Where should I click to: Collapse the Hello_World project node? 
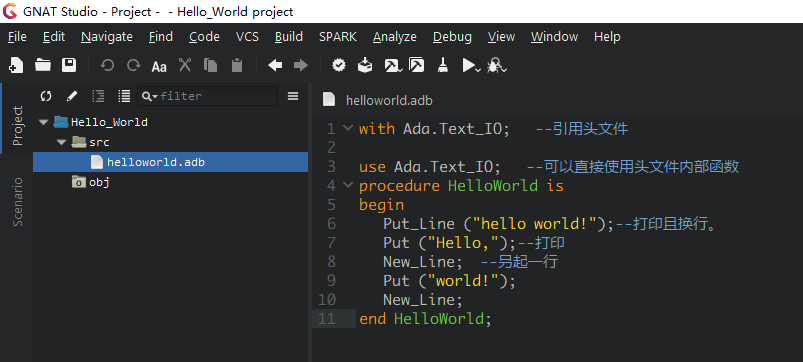[43, 122]
